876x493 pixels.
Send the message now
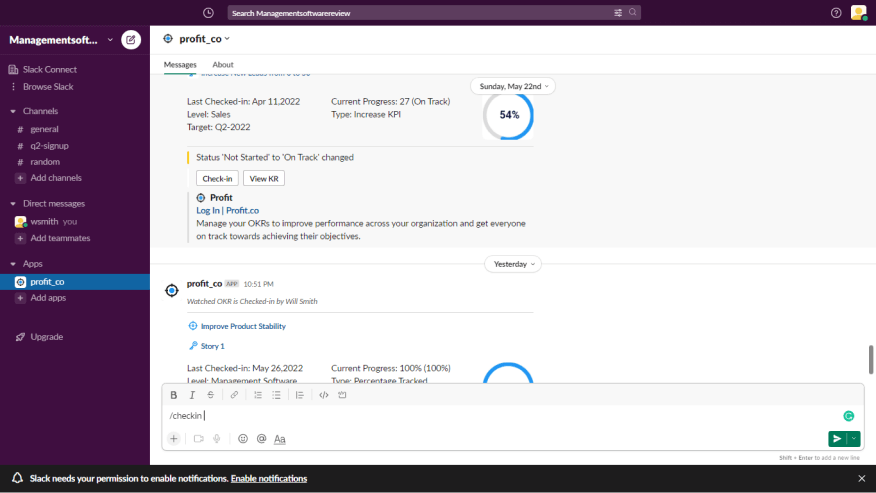[x=837, y=439]
